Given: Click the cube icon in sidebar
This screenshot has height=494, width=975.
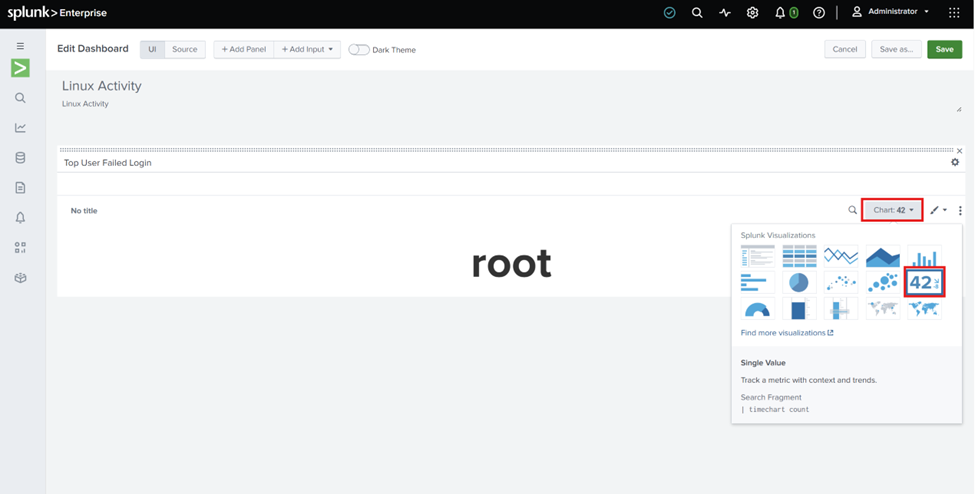Looking at the screenshot, I should click(21, 277).
